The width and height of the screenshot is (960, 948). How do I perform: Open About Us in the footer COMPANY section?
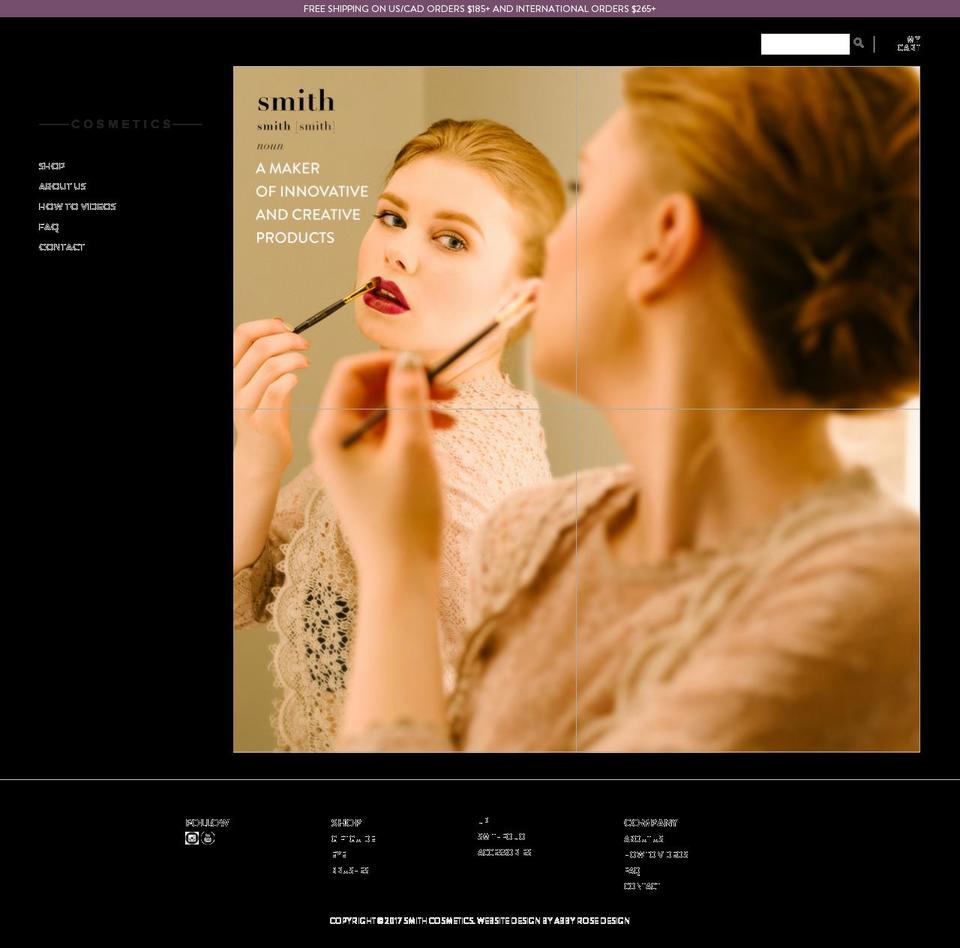click(x=646, y=838)
